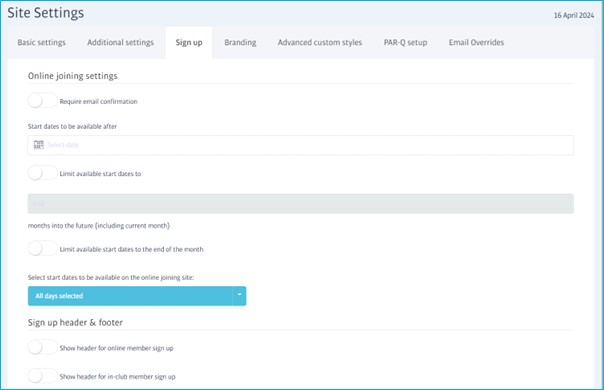
Task: Click 'months into the future' text
Action: 99,226
